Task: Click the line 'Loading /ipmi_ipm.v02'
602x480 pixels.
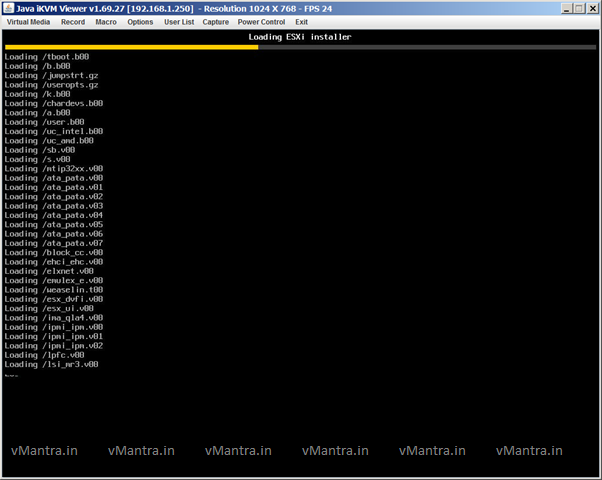Action: tap(54, 346)
